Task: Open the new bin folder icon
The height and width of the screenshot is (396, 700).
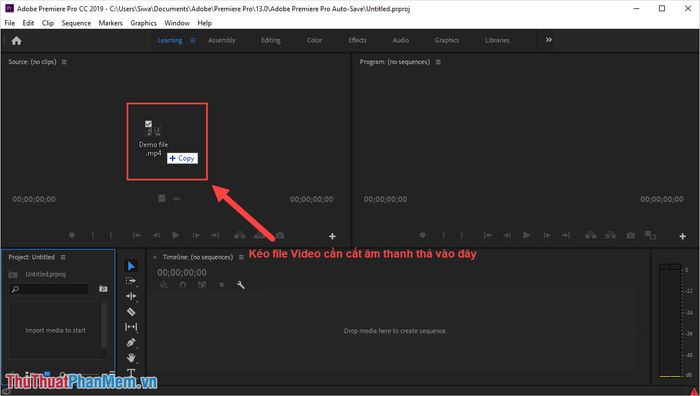Action: pyautogui.click(x=103, y=289)
